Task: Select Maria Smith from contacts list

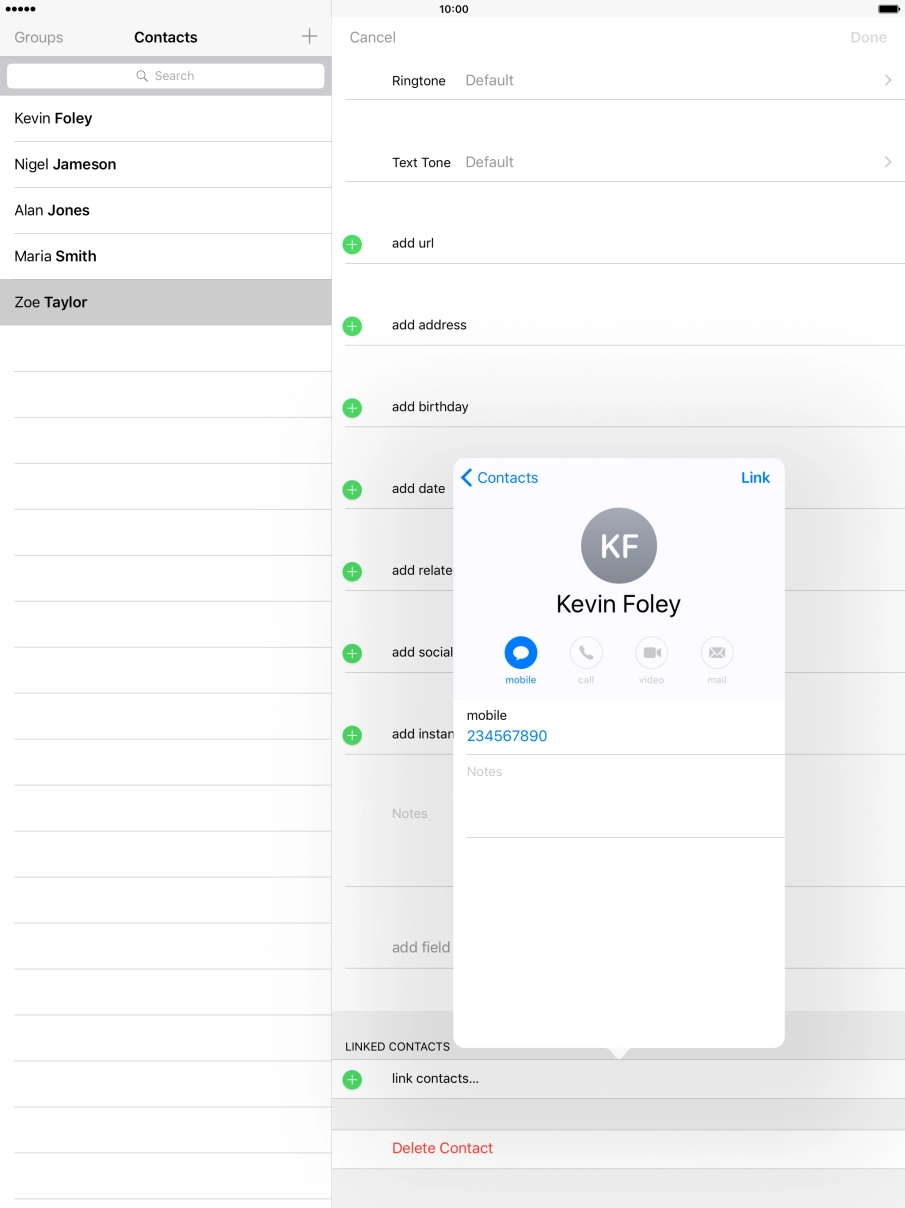Action: click(56, 256)
